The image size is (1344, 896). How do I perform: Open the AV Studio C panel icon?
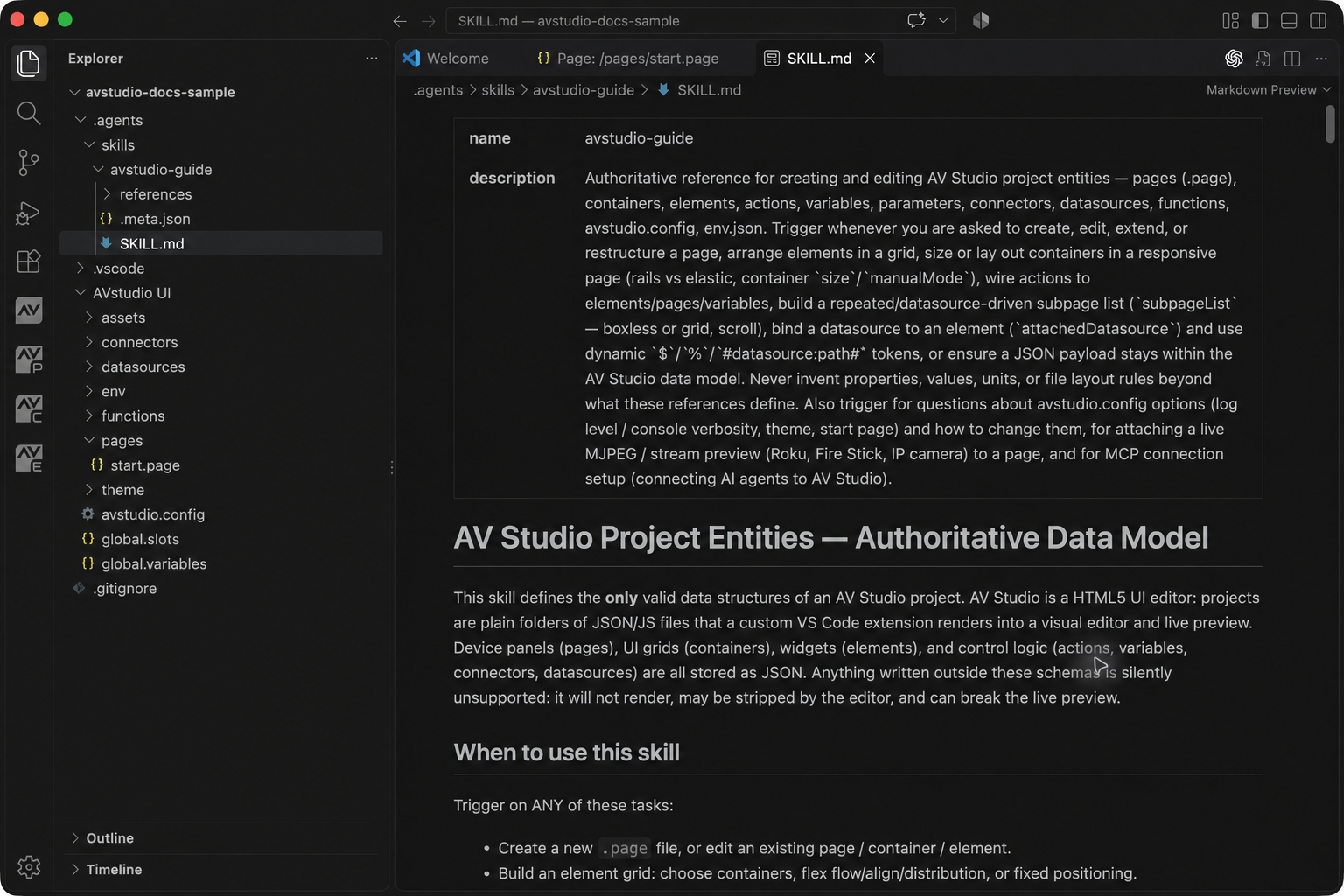click(x=28, y=409)
